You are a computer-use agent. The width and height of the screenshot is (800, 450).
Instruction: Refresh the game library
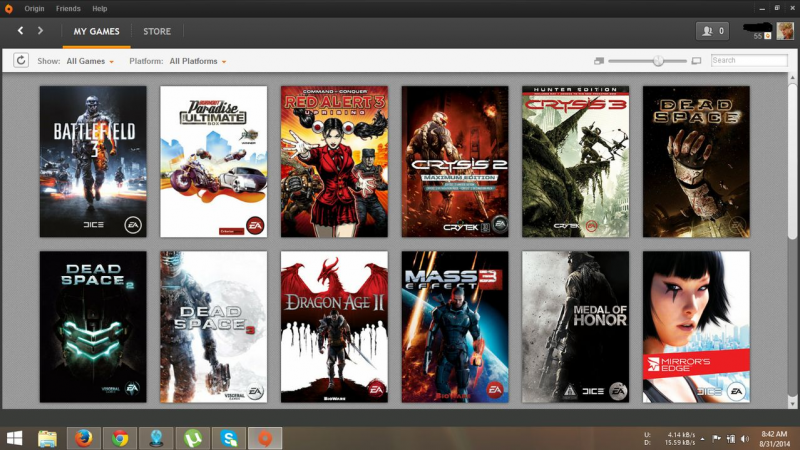pos(21,61)
